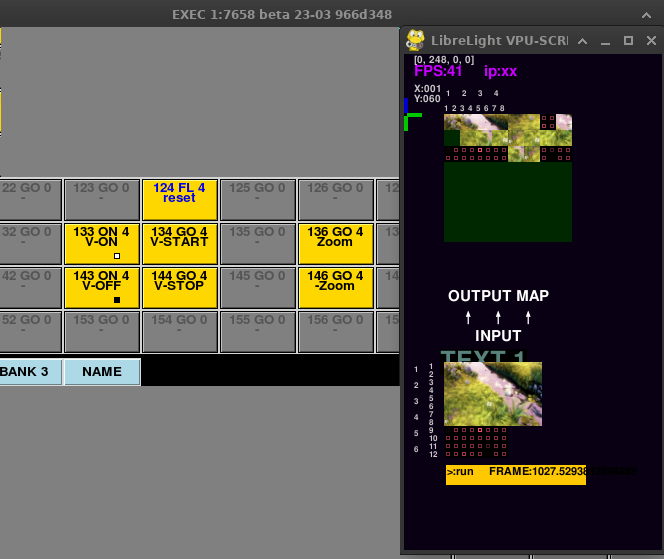The height and width of the screenshot is (559, 664).
Task: Trigger the 134 GO 4 V-START button
Action: tap(180, 243)
